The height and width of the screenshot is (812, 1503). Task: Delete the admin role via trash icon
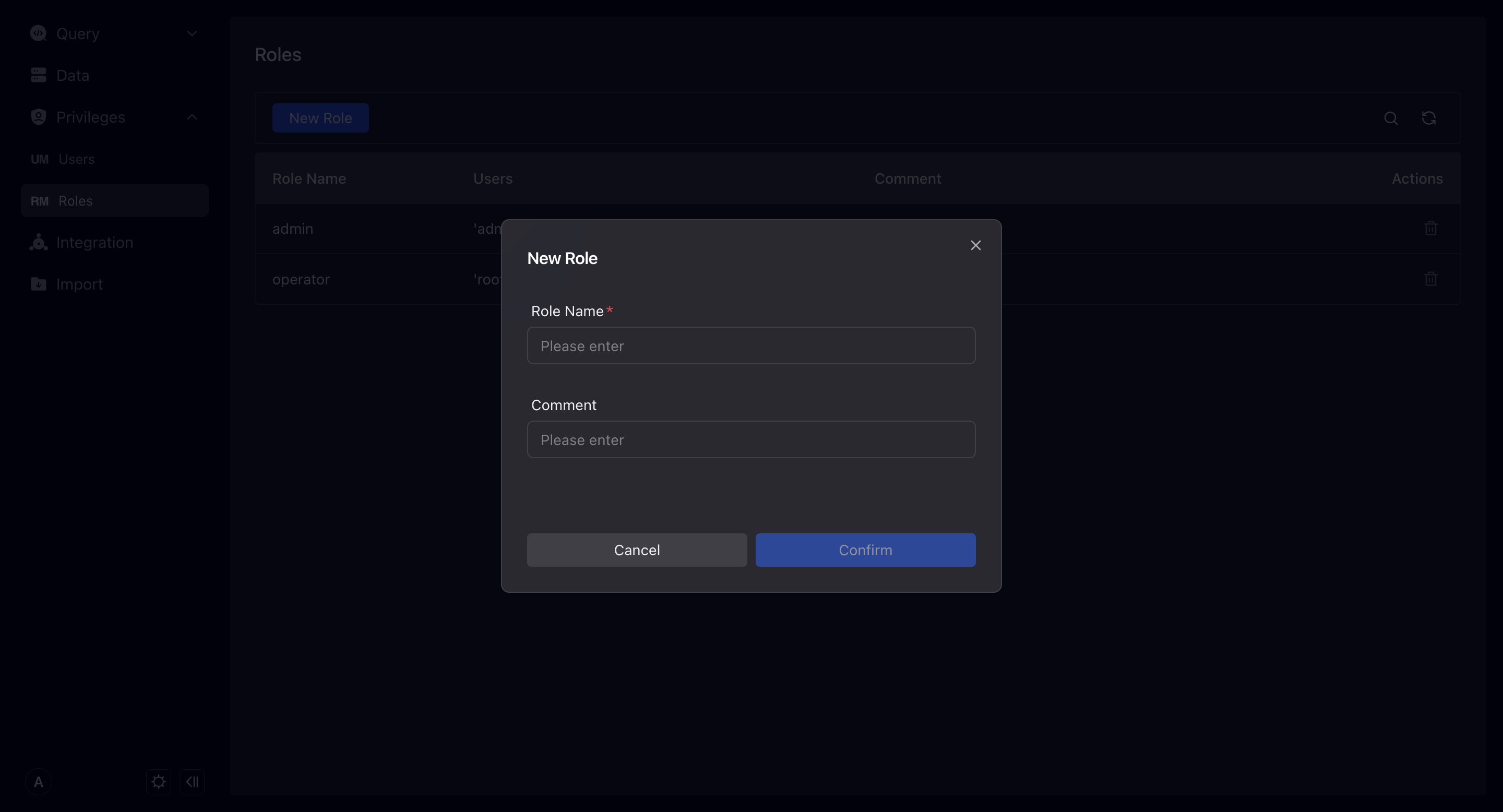point(1430,229)
